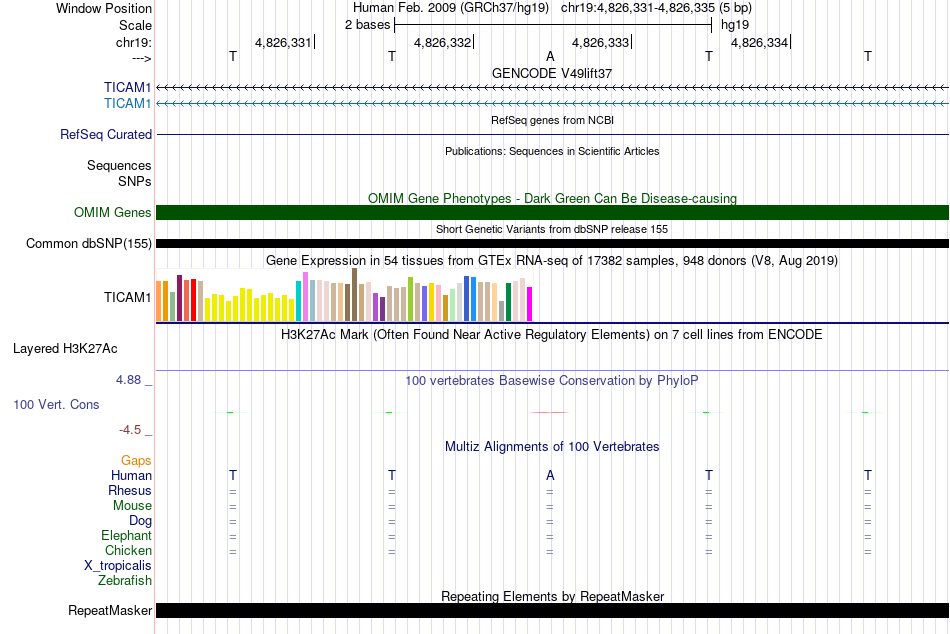Click the X_tropicalis species label
950x634 pixels.
pyautogui.click(x=118, y=566)
